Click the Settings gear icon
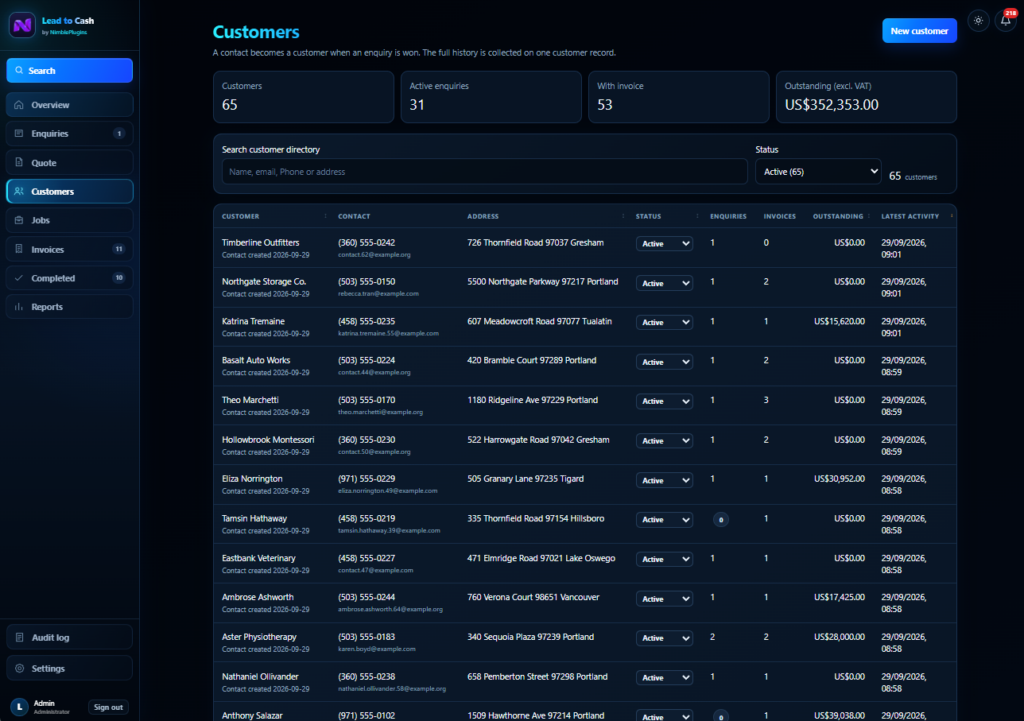The width and height of the screenshot is (1024, 721). [19, 668]
